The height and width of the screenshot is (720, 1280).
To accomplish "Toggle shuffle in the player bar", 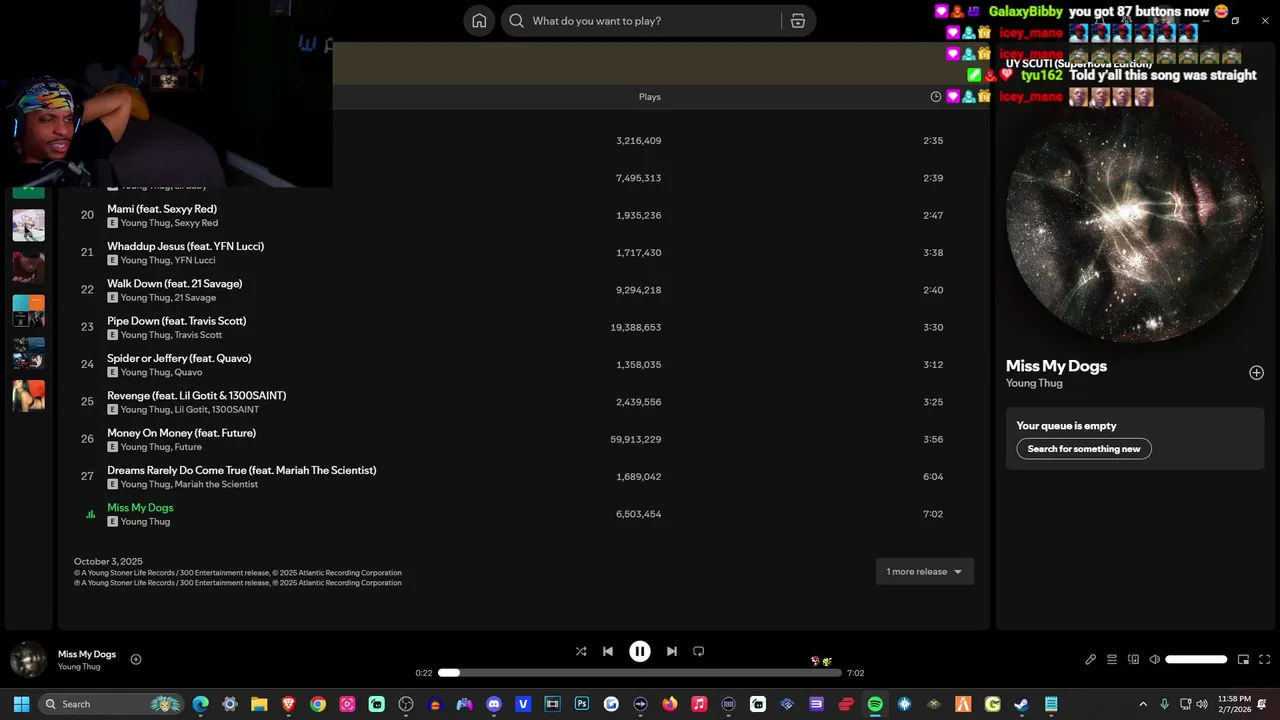I will point(581,651).
